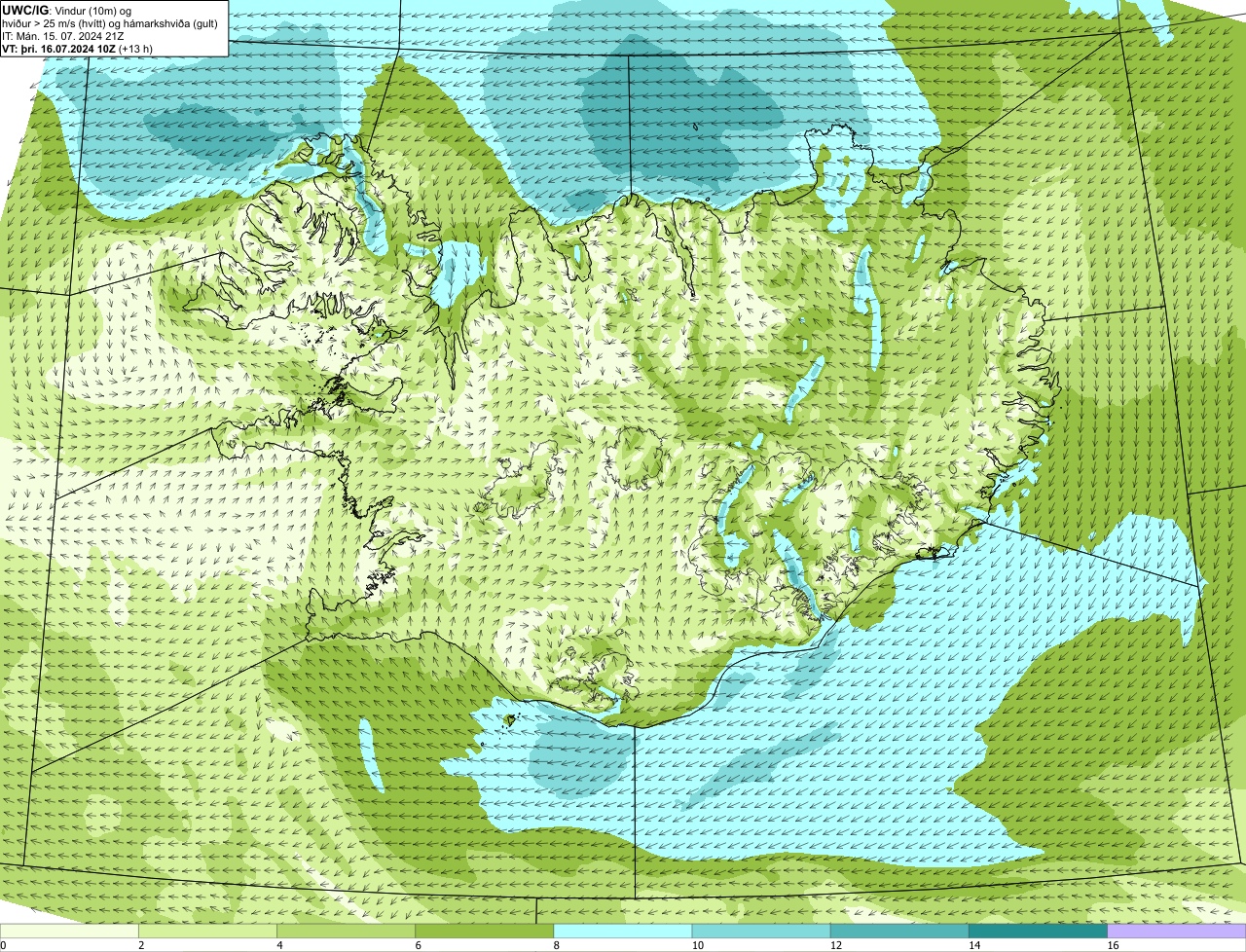
Task: Click the 4–6 m/s green legend swatch
Action: 347,931
